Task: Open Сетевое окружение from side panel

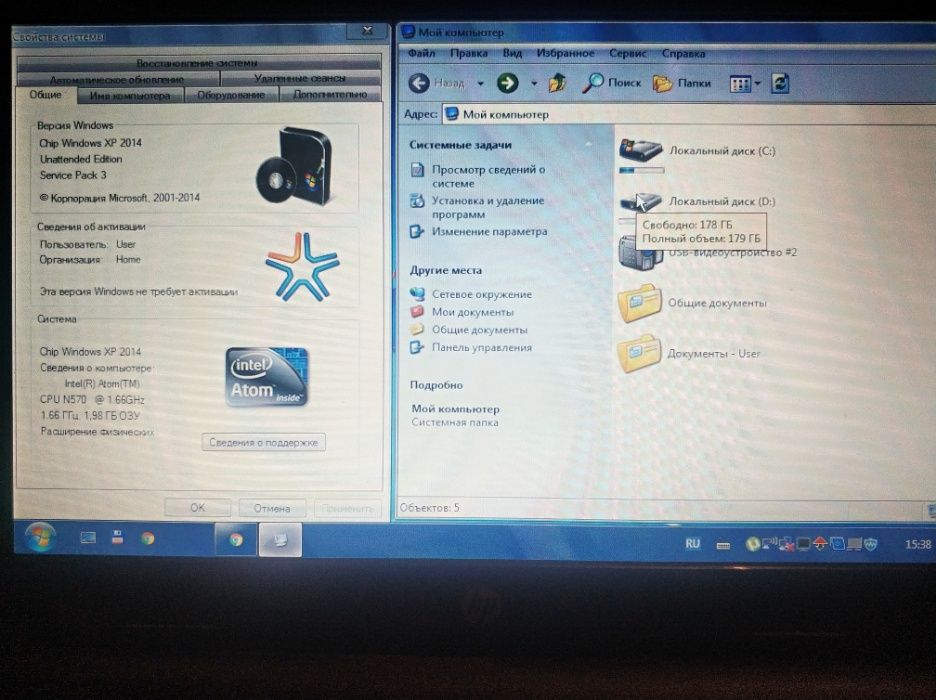Action: 482,294
